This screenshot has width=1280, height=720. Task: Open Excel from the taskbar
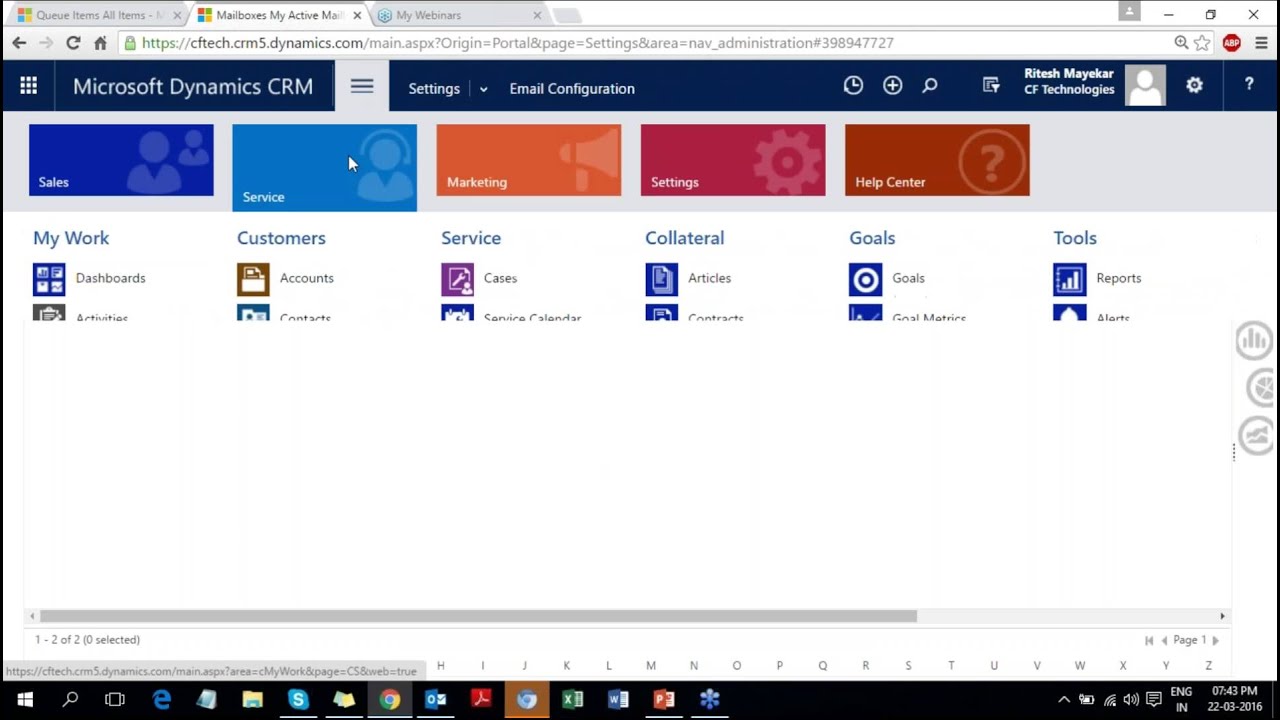pyautogui.click(x=572, y=699)
